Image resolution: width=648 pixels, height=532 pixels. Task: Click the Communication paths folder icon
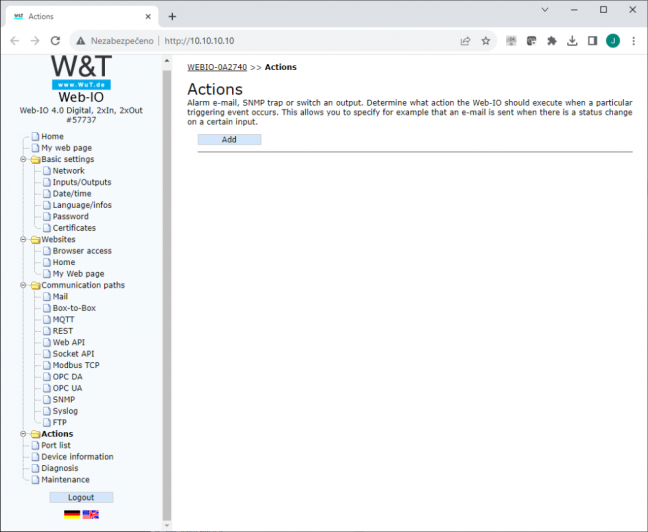tap(36, 285)
